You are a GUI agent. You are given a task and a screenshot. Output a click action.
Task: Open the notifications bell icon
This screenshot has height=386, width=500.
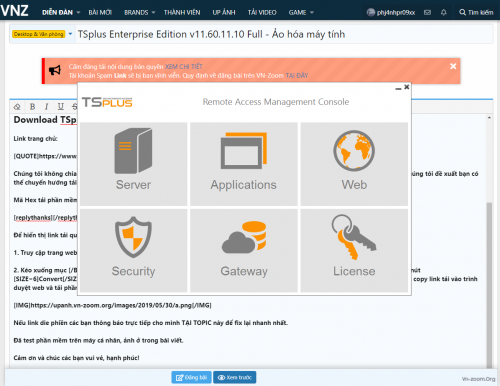pos(444,12)
